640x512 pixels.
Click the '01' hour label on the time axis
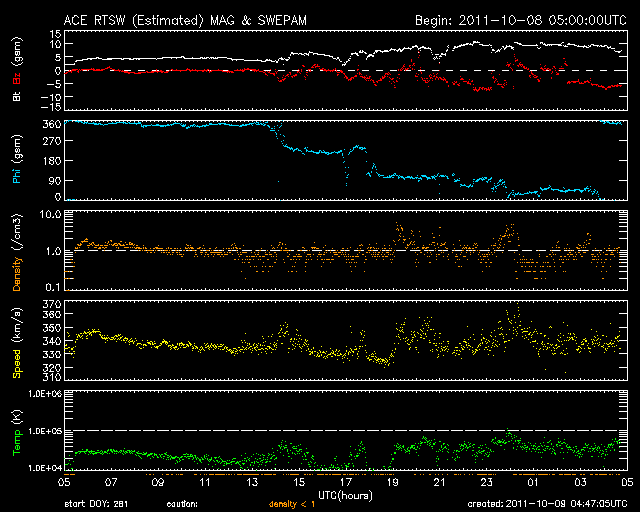pyautogui.click(x=533, y=482)
